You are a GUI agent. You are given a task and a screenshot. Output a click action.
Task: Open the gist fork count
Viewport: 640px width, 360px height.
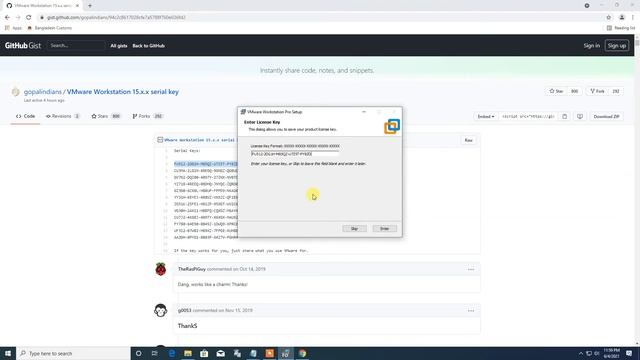pos(616,91)
